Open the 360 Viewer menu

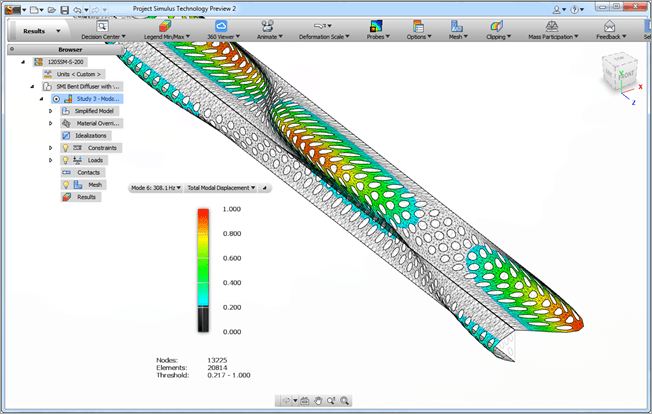[223, 37]
